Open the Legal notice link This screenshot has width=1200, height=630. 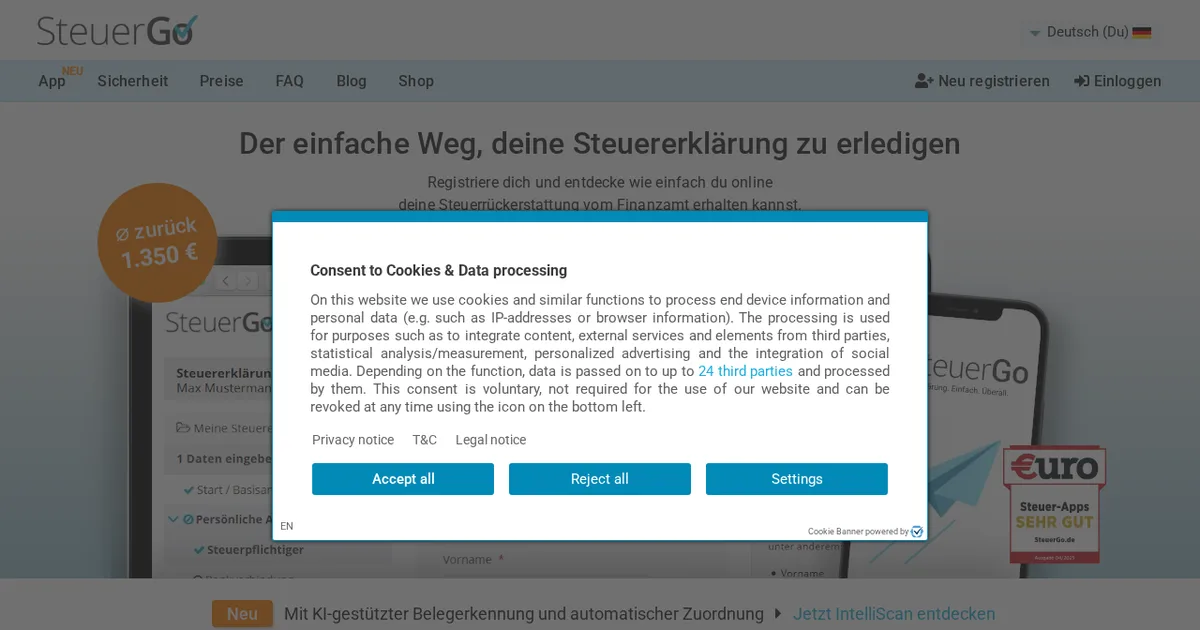coord(491,440)
